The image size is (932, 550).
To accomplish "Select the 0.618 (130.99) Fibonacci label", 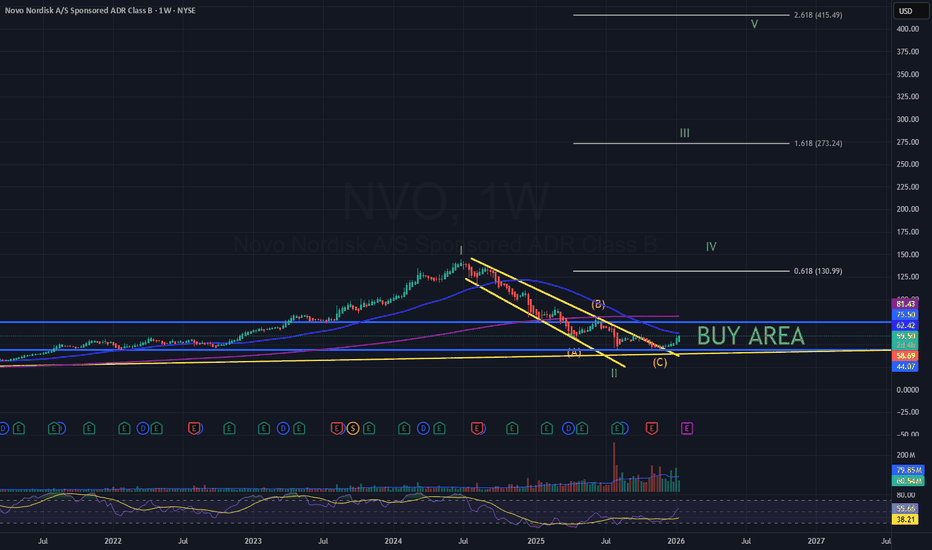I will pos(818,271).
